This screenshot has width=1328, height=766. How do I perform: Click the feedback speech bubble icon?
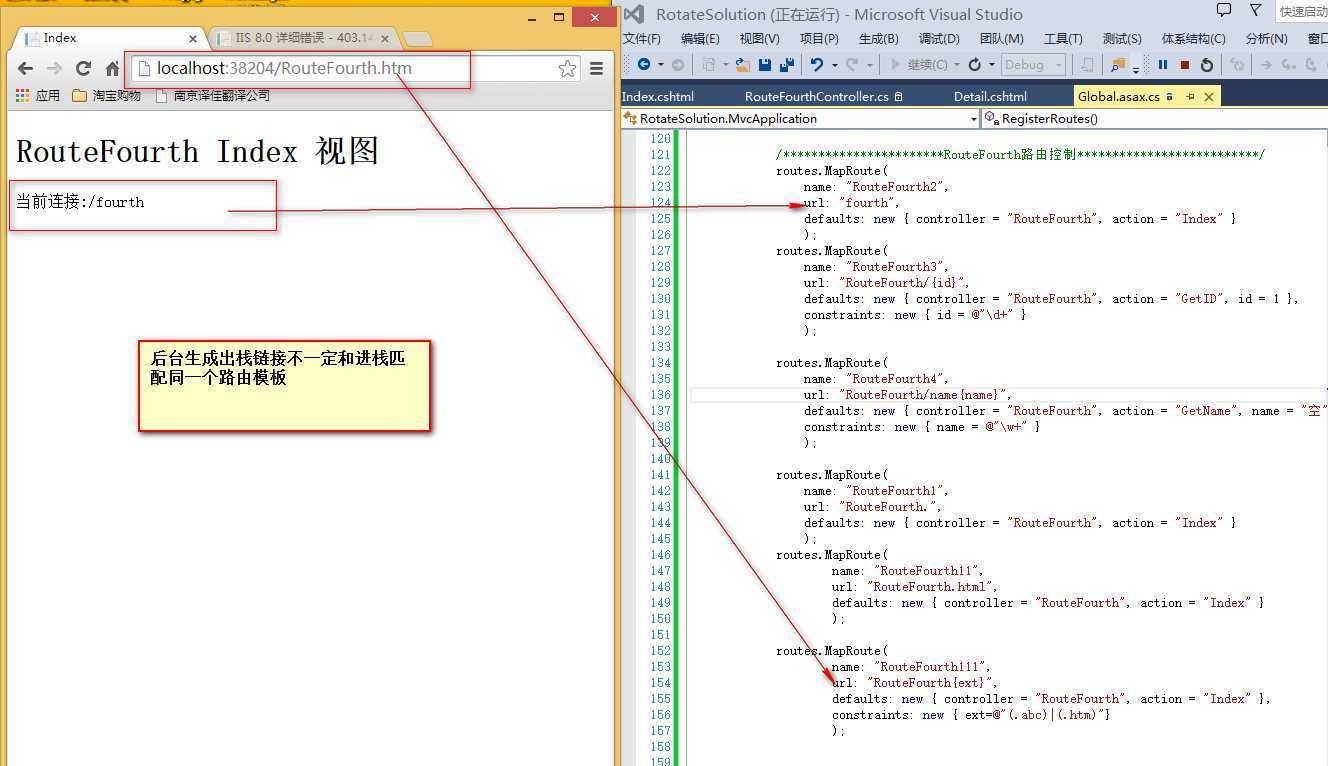[1224, 10]
